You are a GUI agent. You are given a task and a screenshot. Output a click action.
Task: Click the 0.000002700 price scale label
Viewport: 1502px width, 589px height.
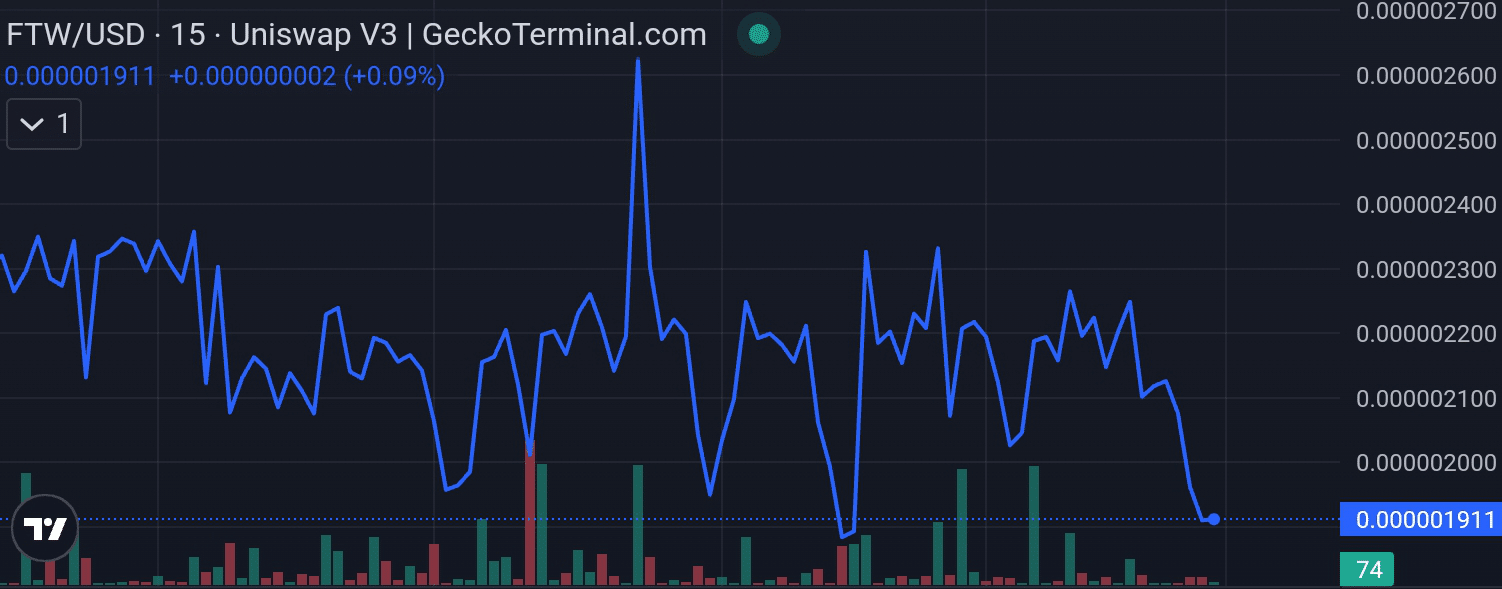point(1424,12)
